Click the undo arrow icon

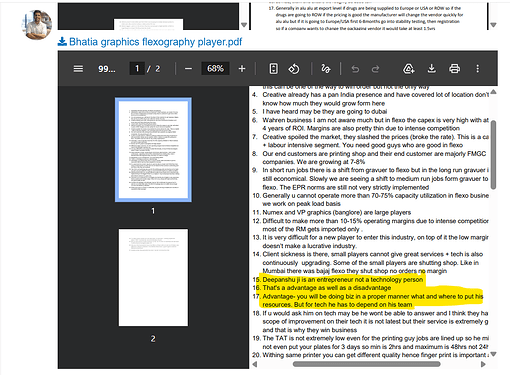tap(355, 69)
